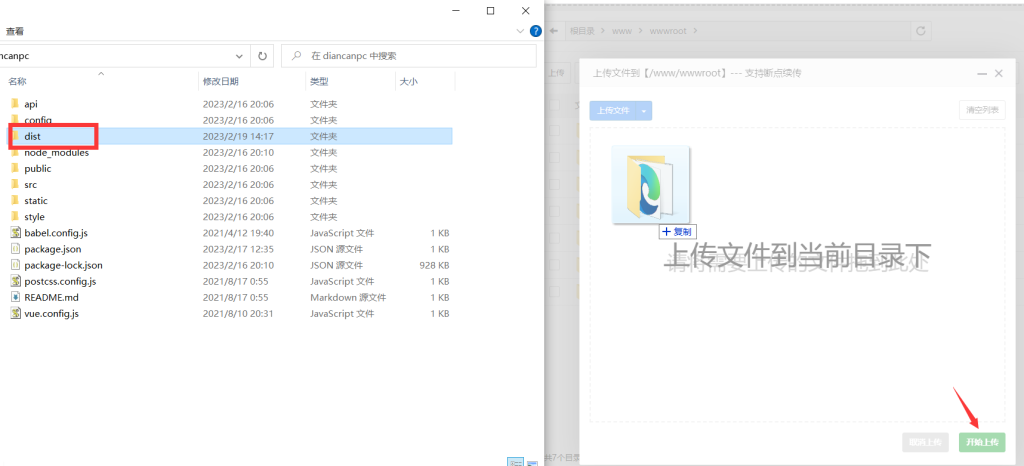
Task: Open the 查看 ribbon tab
Action: (x=14, y=31)
